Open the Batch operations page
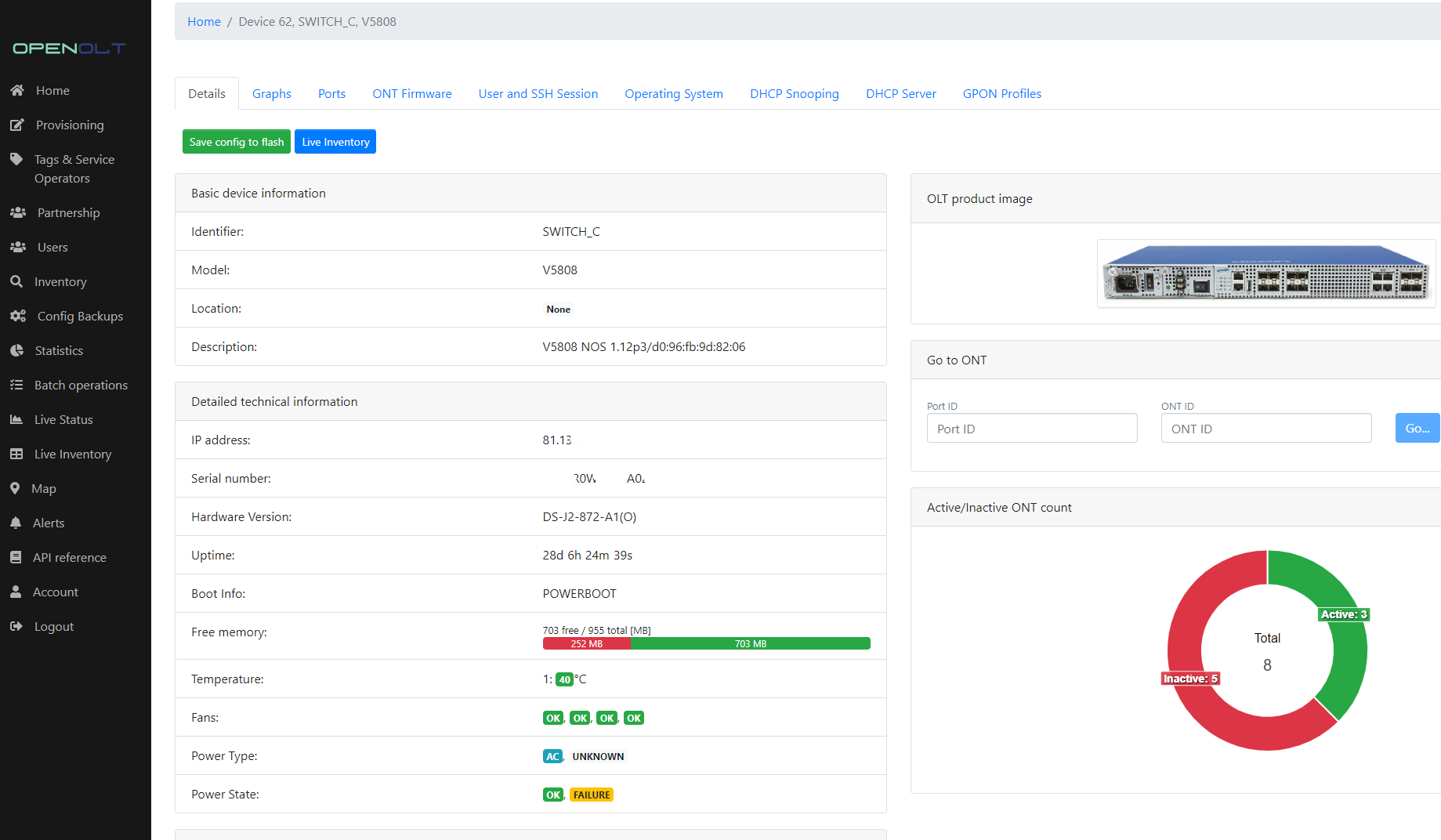The width and height of the screenshot is (1441, 840). point(81,385)
